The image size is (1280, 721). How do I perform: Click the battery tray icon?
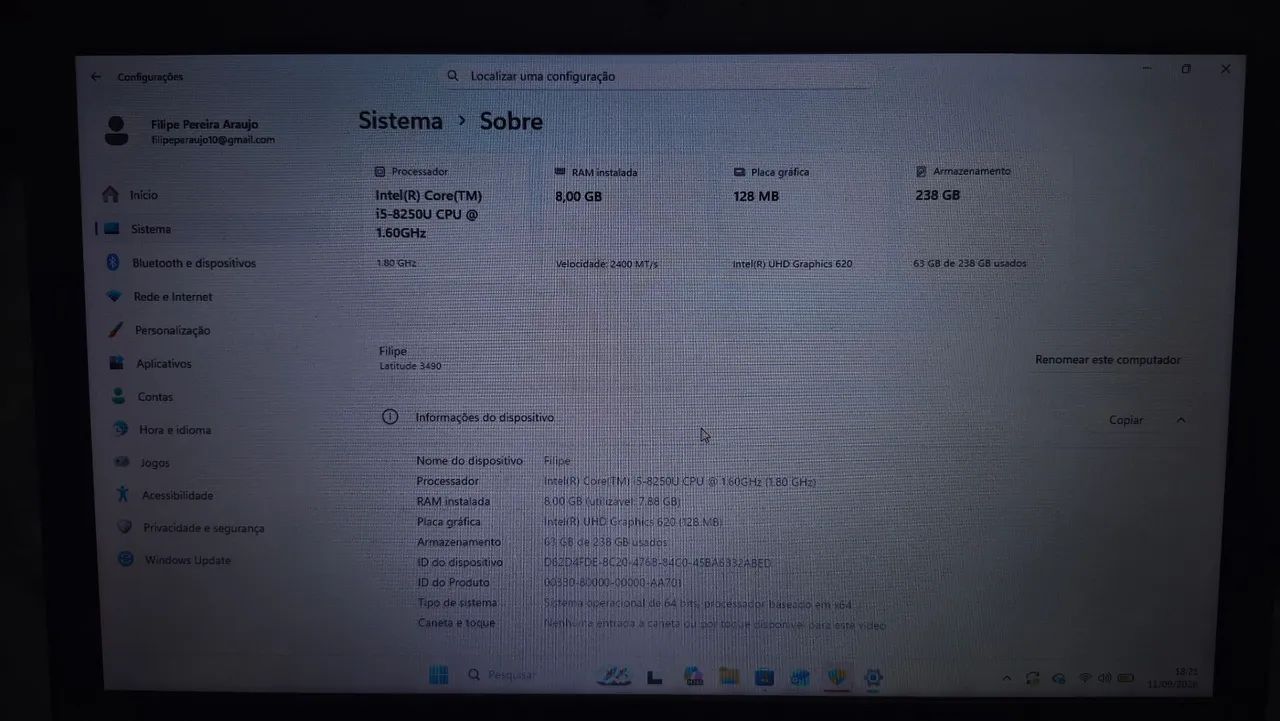tap(1126, 678)
